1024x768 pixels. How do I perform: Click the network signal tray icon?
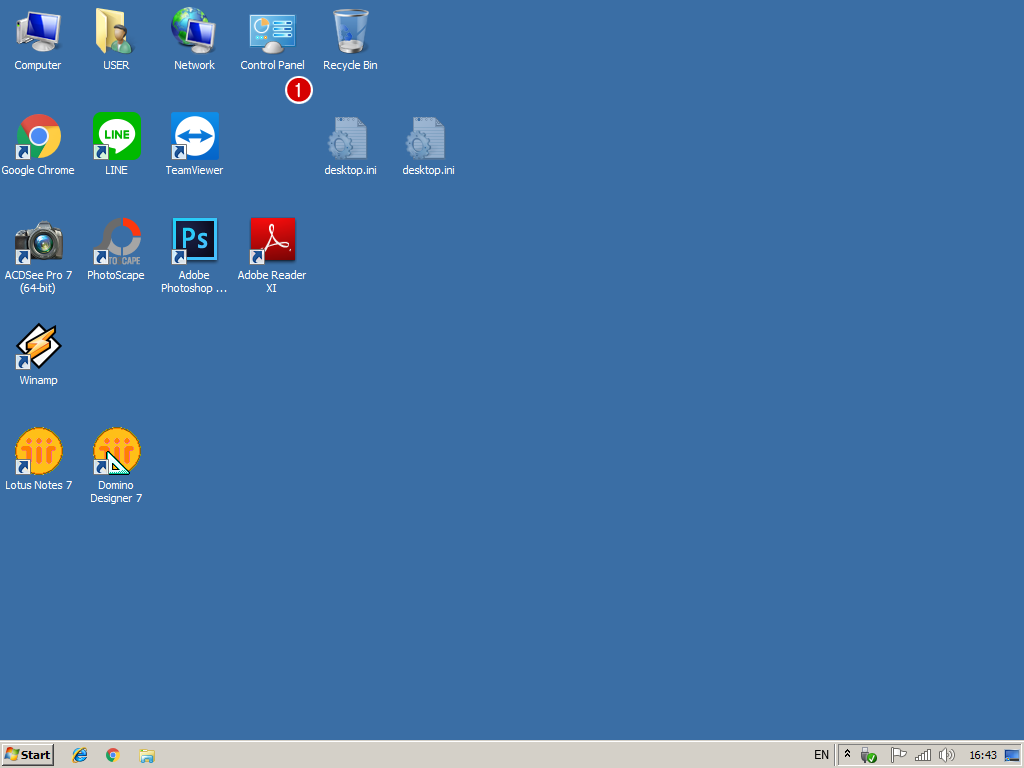pyautogui.click(x=923, y=756)
